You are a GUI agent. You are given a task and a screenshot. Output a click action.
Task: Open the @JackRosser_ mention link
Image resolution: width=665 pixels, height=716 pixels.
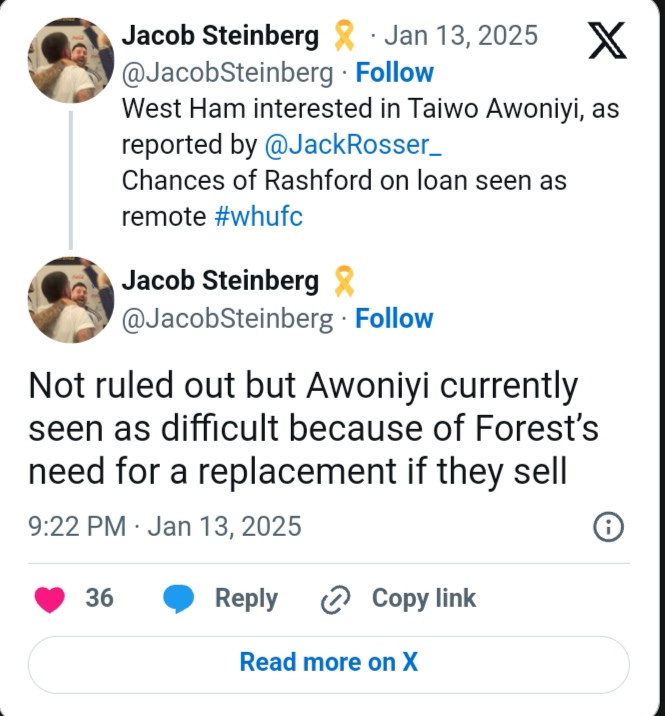click(353, 145)
